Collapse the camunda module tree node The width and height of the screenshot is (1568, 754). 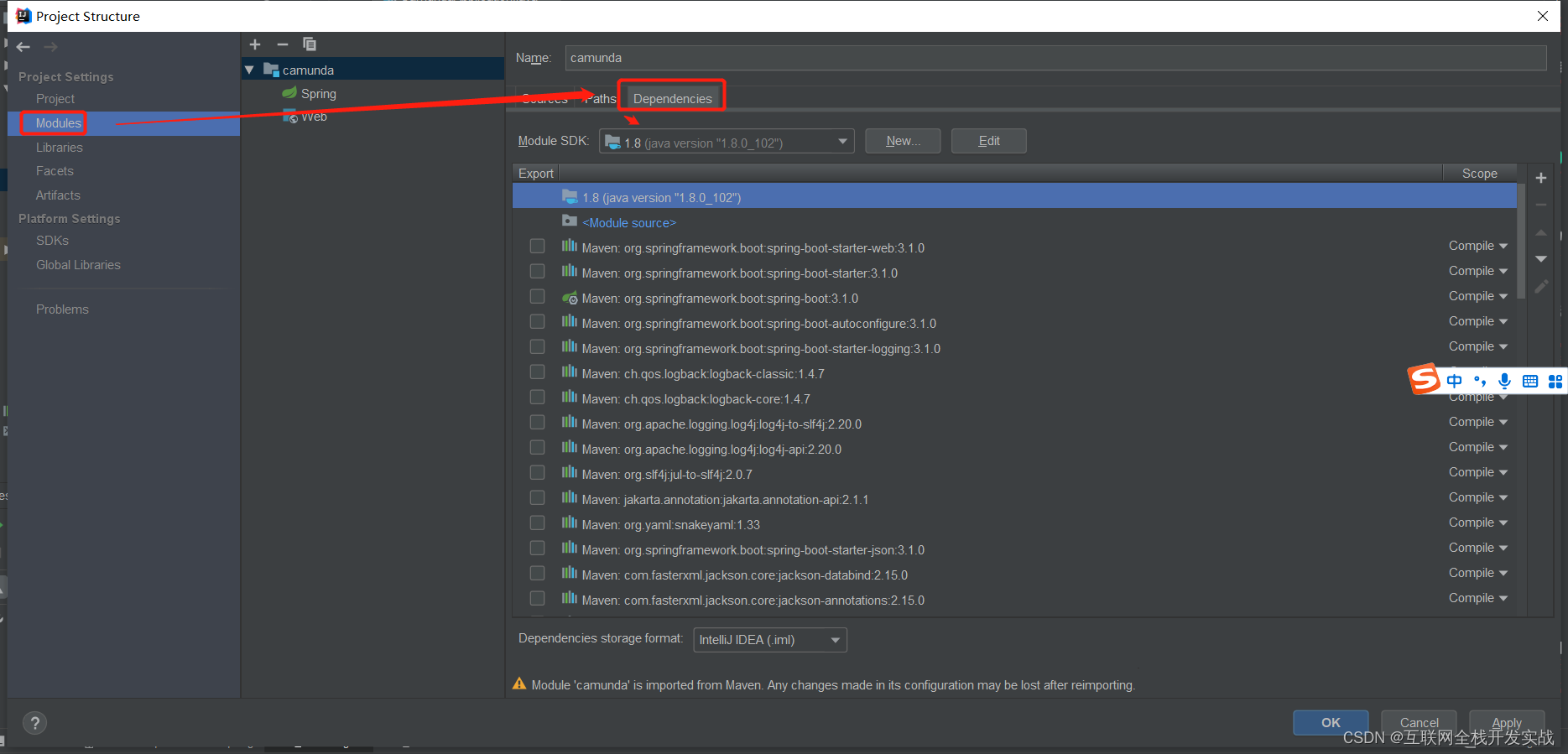(249, 70)
